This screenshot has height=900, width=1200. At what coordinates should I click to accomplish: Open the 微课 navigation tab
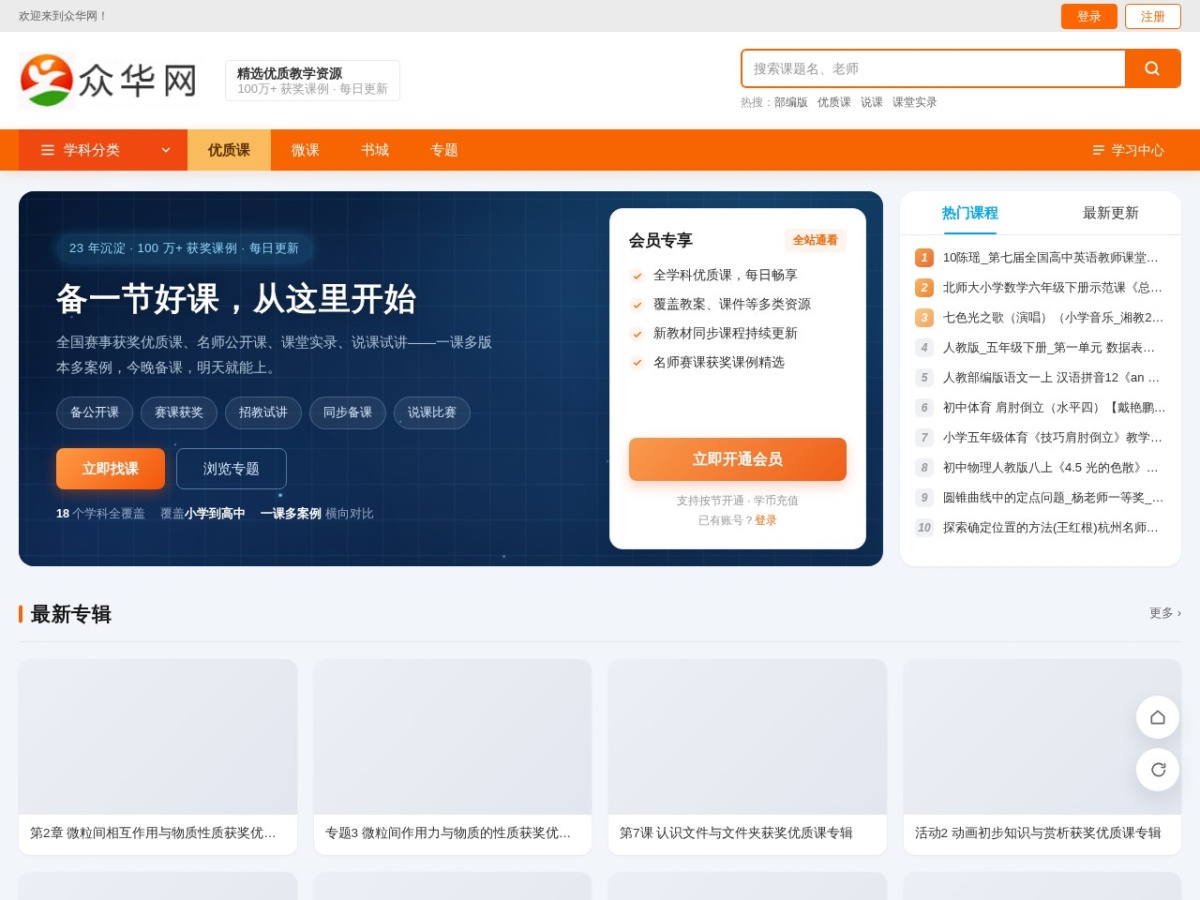(x=305, y=150)
